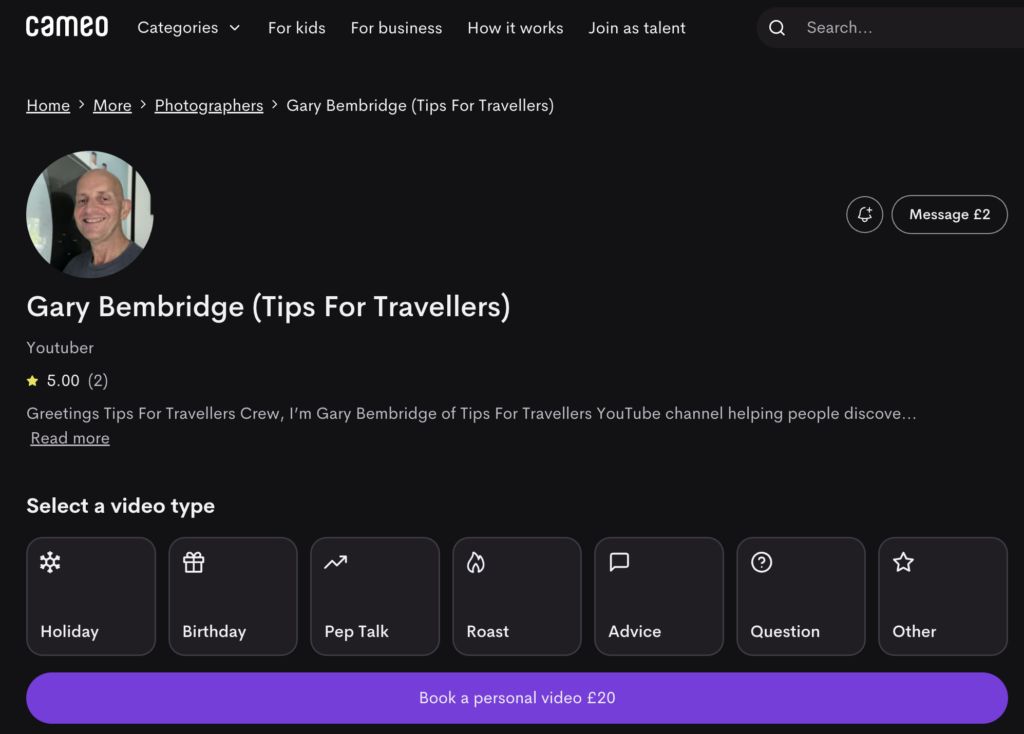
Task: Go to Photographers breadcrumb
Action: pyautogui.click(x=209, y=105)
